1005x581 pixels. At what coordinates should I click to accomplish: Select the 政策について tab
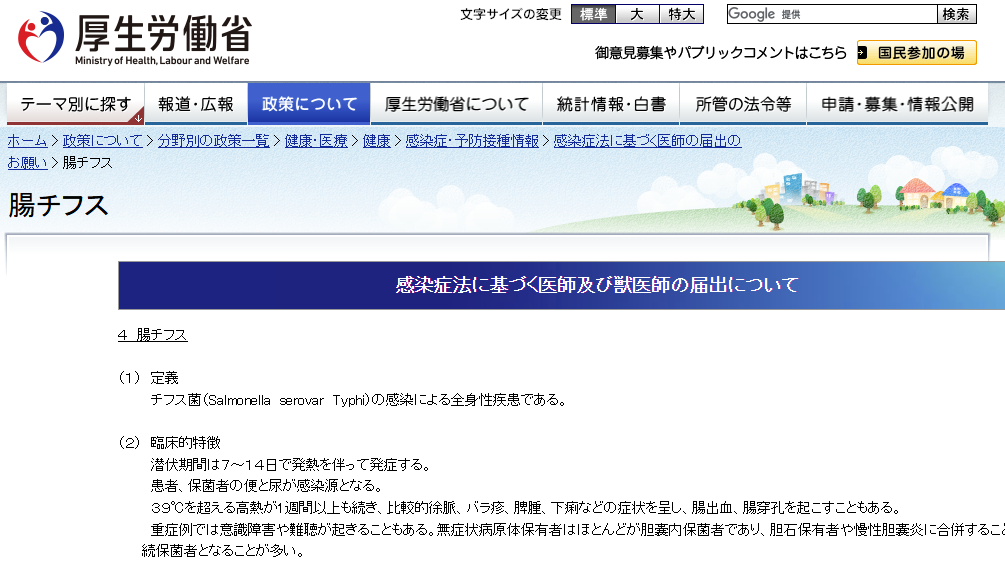tap(309, 104)
